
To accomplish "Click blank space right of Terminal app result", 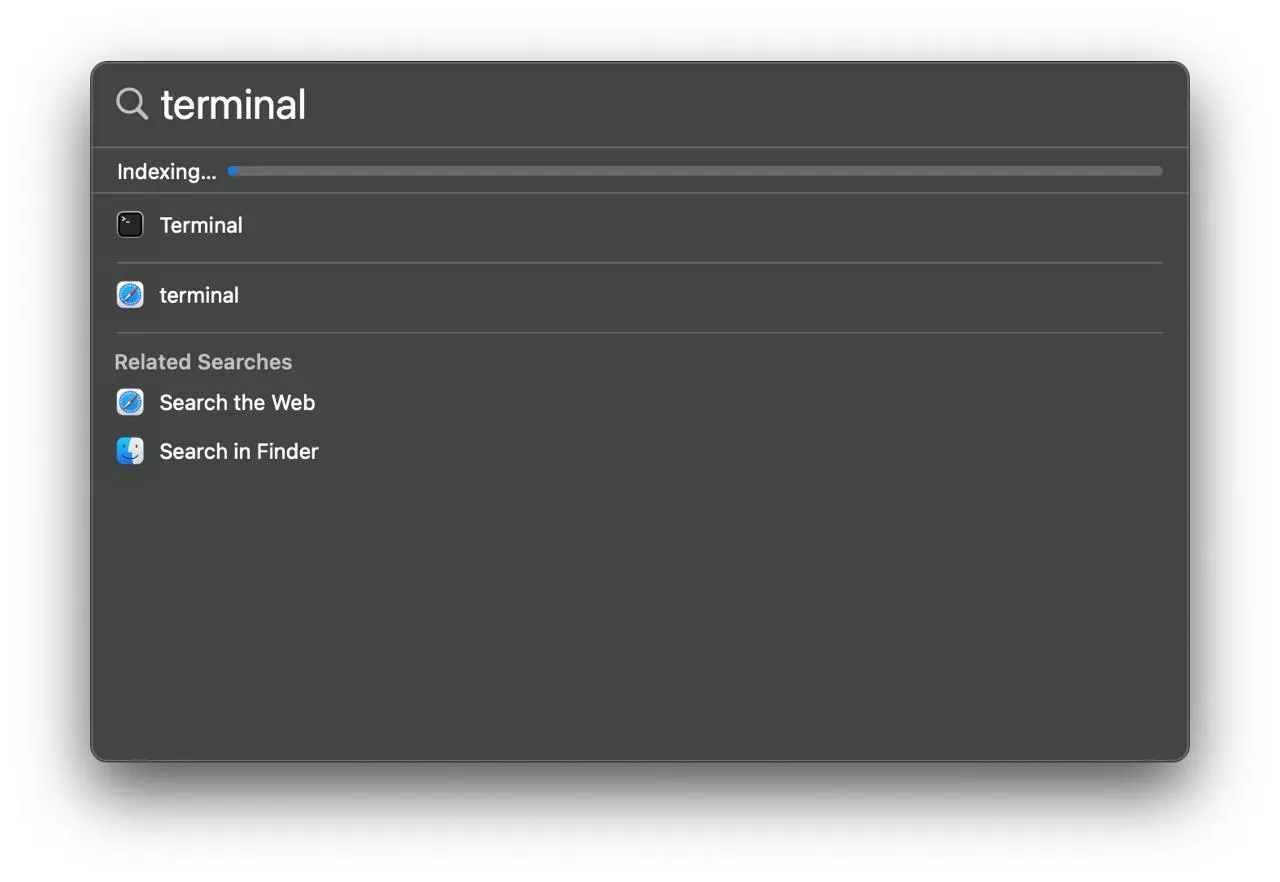I will (x=700, y=226).
